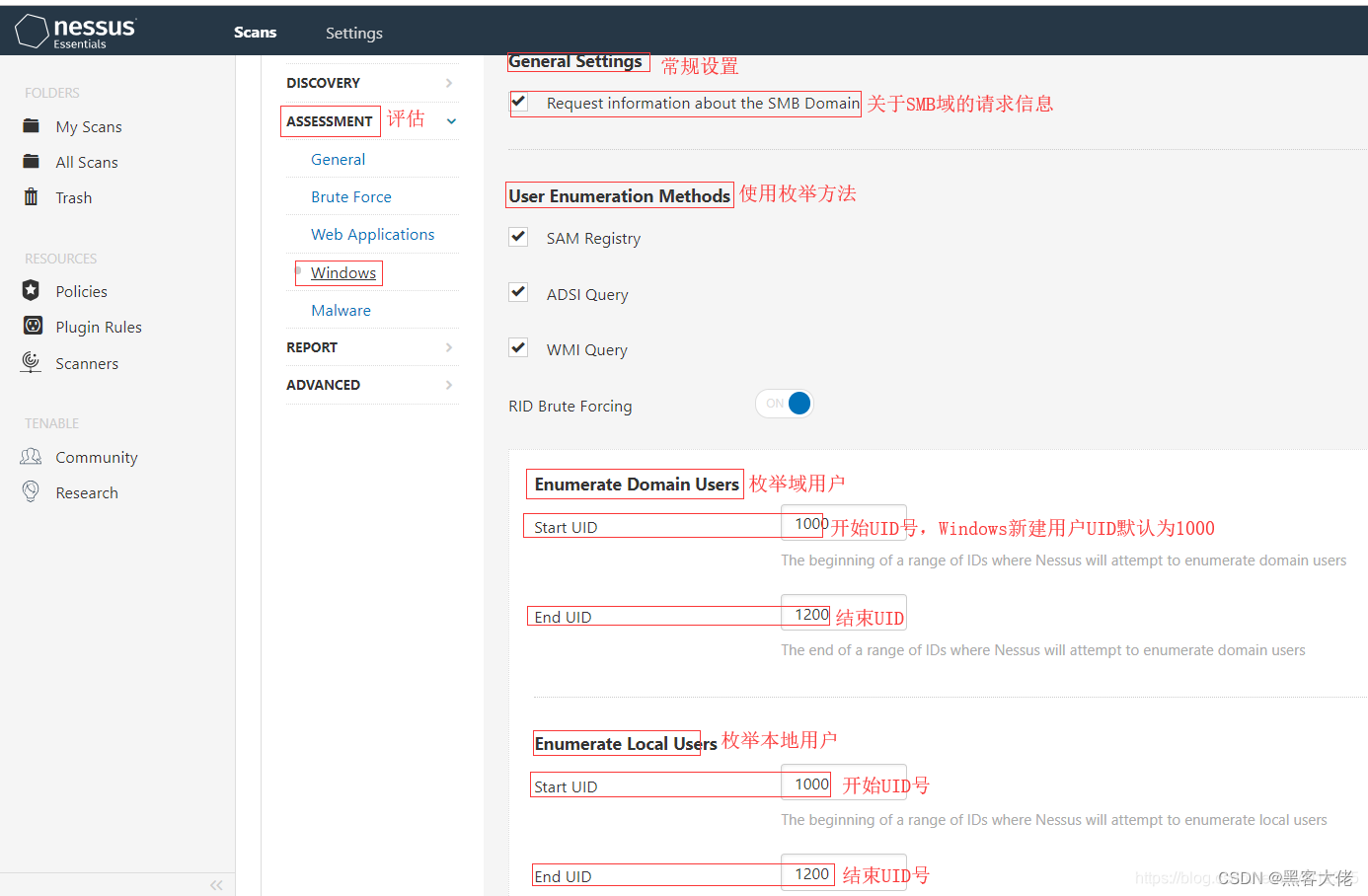Click the All Scans folder icon
The image size is (1368, 896).
coord(32,162)
